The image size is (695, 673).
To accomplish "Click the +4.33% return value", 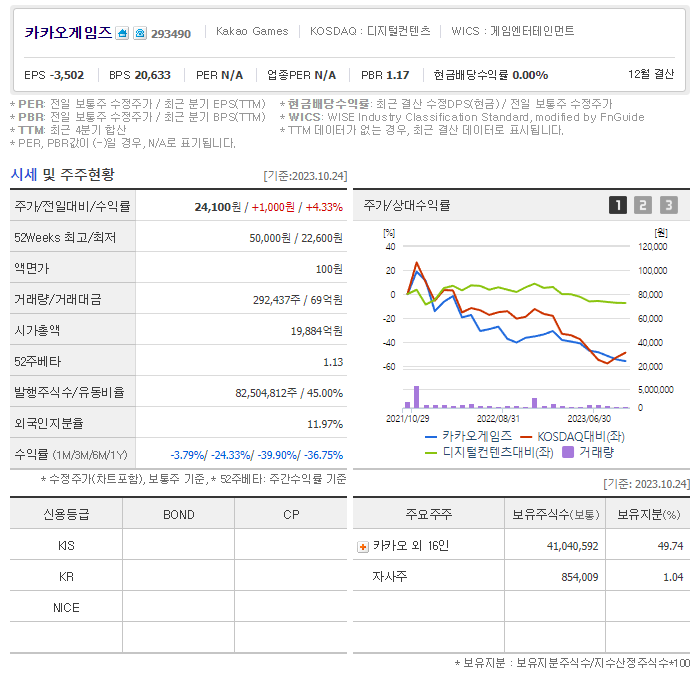I will click(x=324, y=207).
